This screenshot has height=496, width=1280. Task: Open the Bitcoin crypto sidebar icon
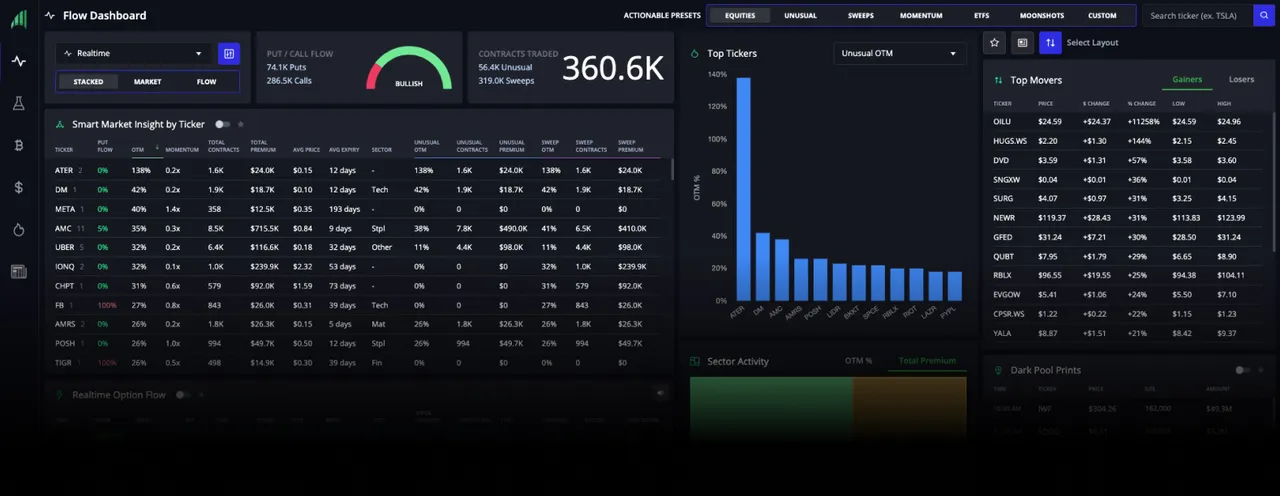18,145
